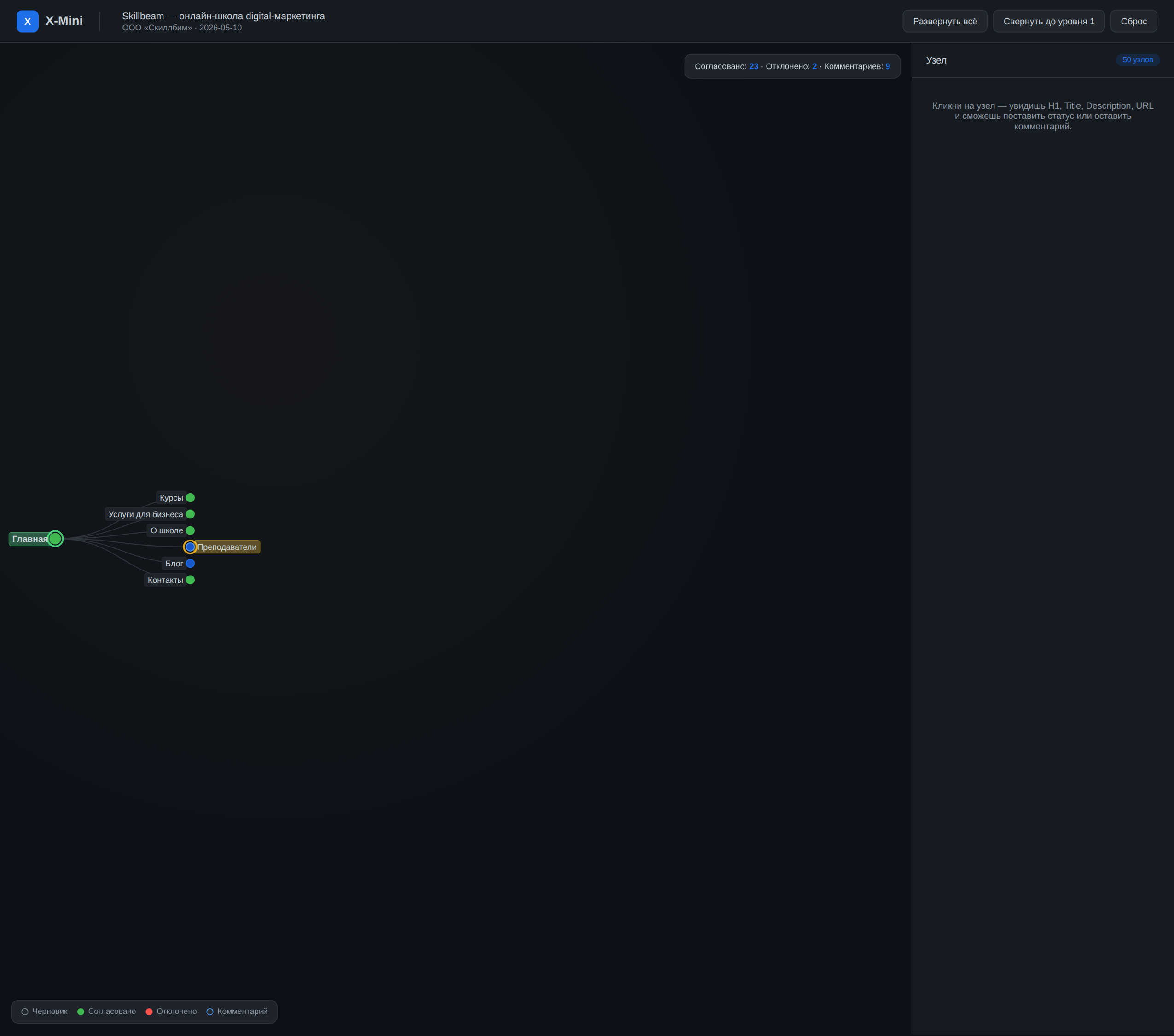Screen dimensions: 1174x1036
Task: Click the Согласовано count 23 in the stats bar
Action: click(754, 67)
